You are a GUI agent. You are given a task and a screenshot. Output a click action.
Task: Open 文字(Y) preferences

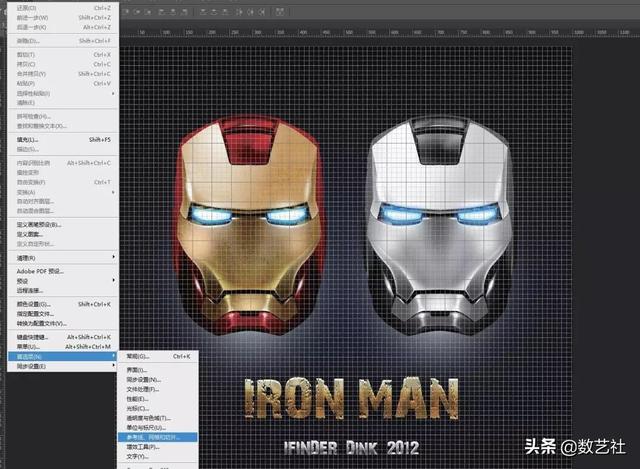(x=158, y=456)
